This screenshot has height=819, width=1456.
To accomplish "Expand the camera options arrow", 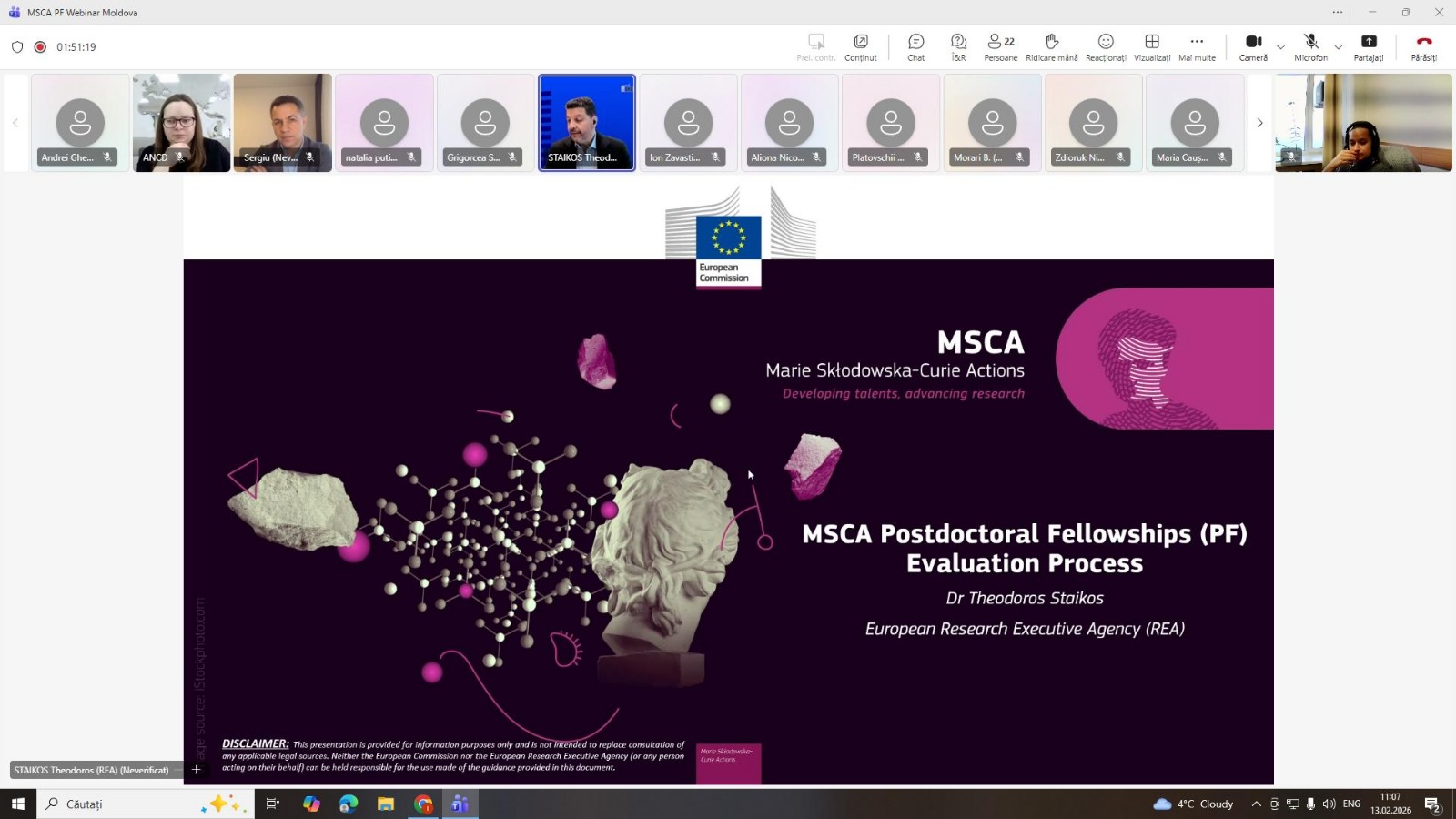I will pos(1280,47).
